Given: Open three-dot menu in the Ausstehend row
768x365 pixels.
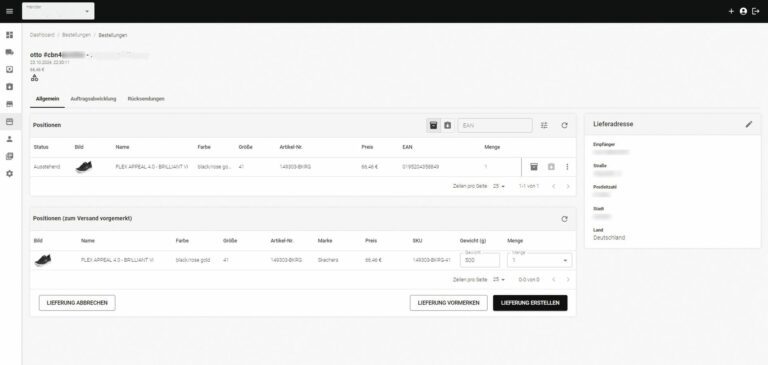Looking at the screenshot, I should [567, 167].
